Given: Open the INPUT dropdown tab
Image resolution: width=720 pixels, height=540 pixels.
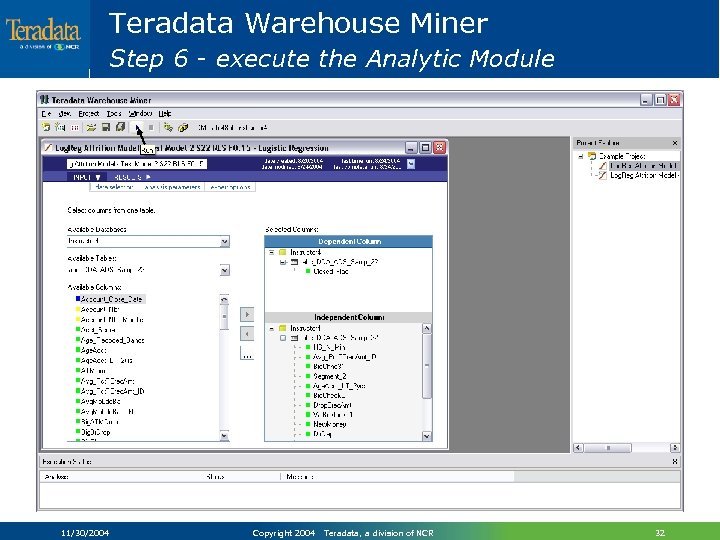Looking at the screenshot, I should [x=87, y=177].
